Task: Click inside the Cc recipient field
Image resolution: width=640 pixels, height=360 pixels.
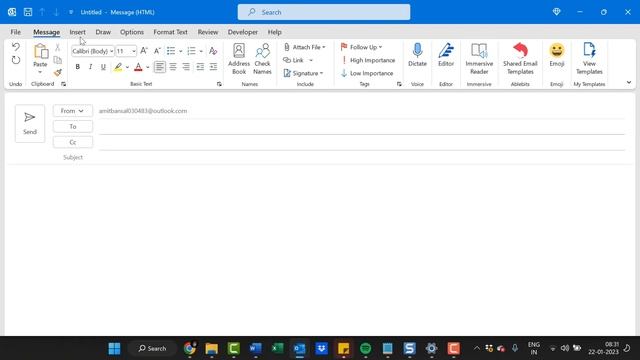Action: [x=361, y=143]
